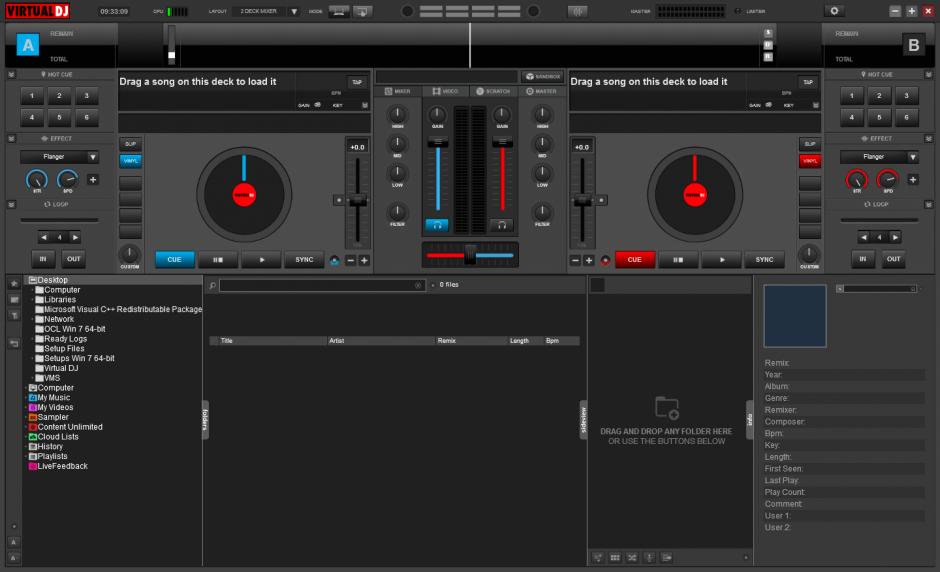Click the crossfader handle
This screenshot has height=572, width=940.
pyautogui.click(x=470, y=255)
